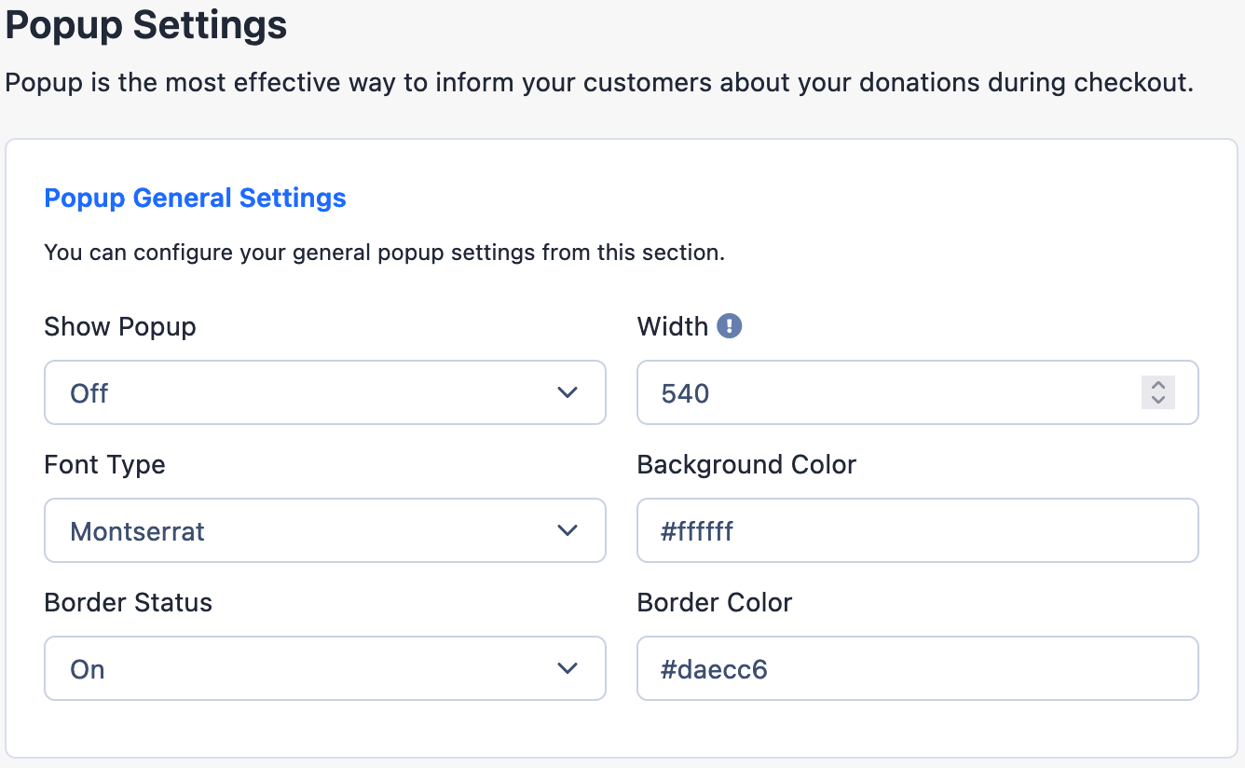Open the Font Type dropdown showing Montserrat
1245x768 pixels.
(x=325, y=531)
